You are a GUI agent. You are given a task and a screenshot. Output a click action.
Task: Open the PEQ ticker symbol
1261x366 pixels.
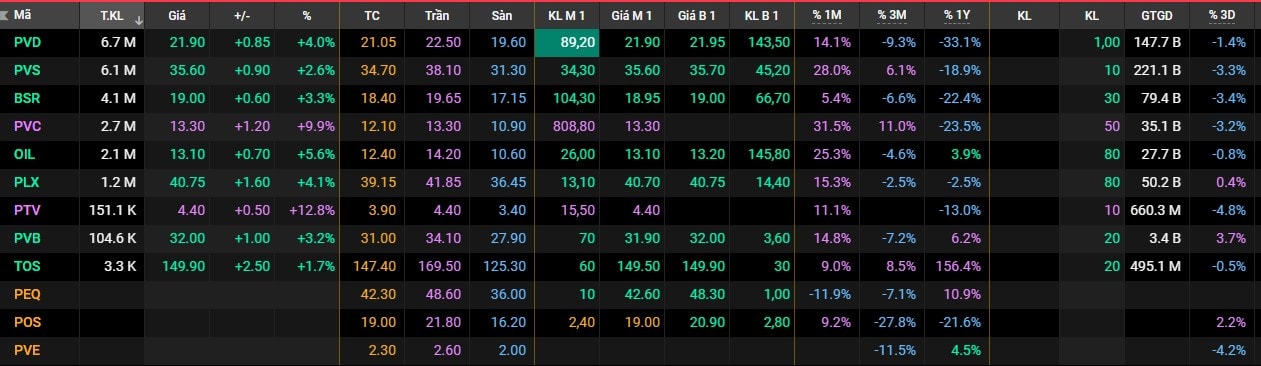(28, 295)
